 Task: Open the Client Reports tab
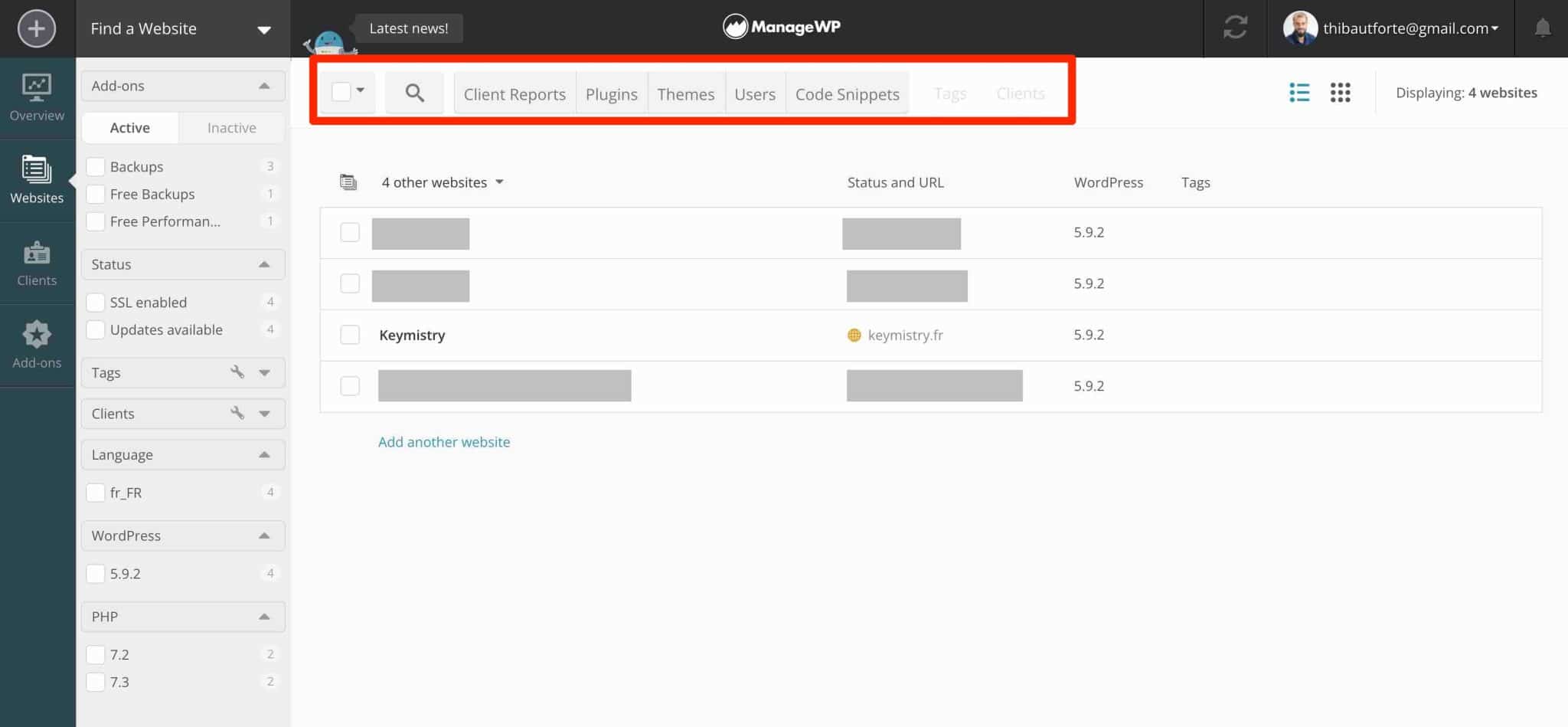click(x=514, y=93)
